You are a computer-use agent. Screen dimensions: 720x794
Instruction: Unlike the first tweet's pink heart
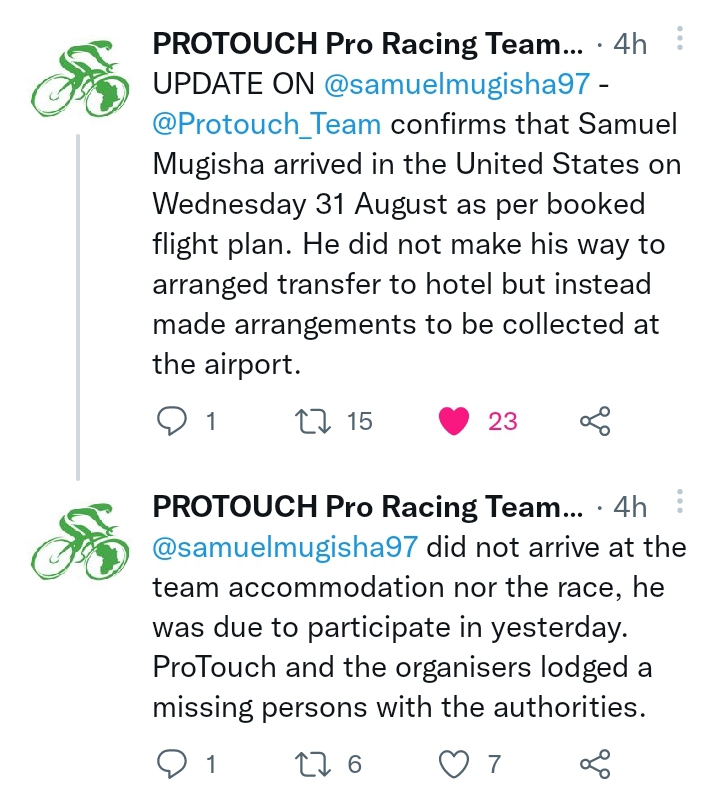click(454, 421)
